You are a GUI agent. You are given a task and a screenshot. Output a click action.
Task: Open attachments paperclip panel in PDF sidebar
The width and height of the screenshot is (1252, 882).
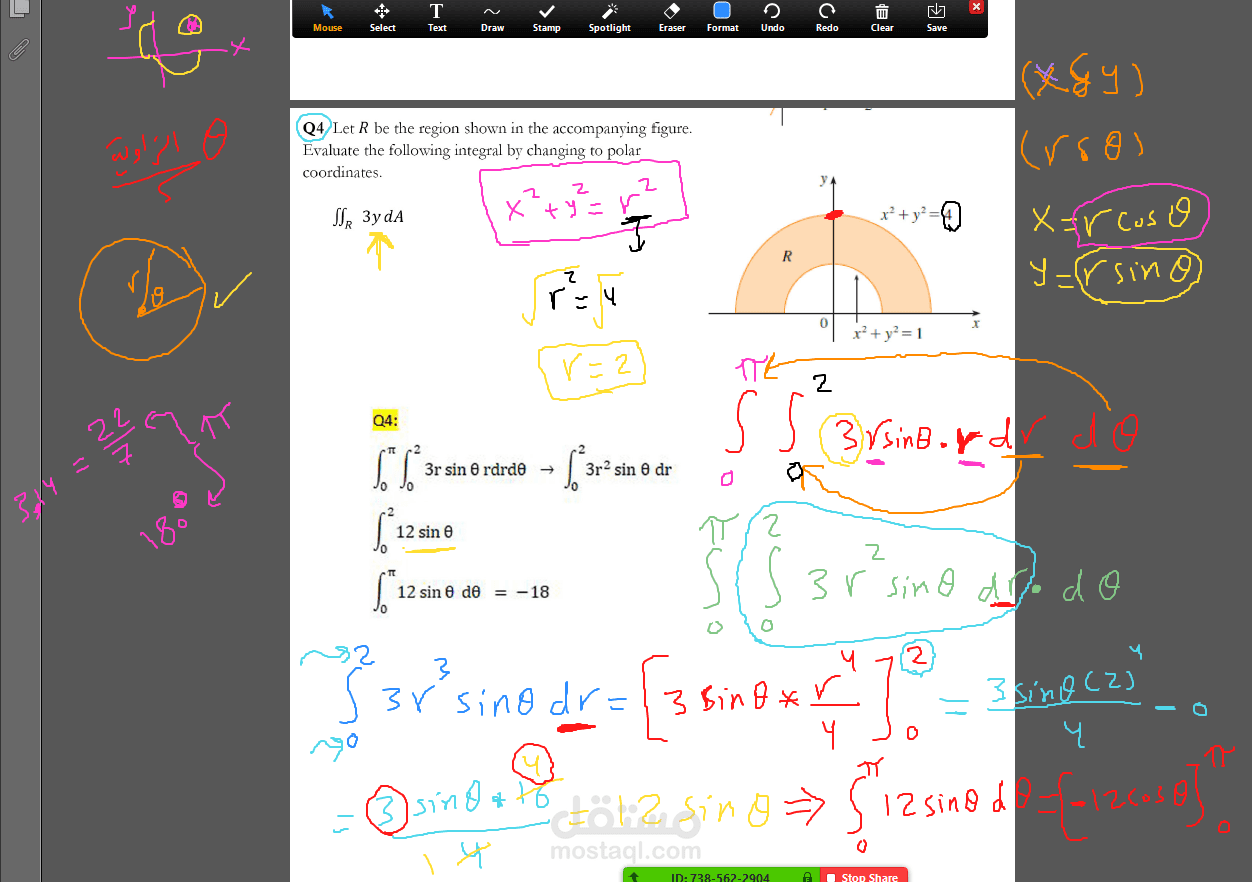[x=18, y=49]
